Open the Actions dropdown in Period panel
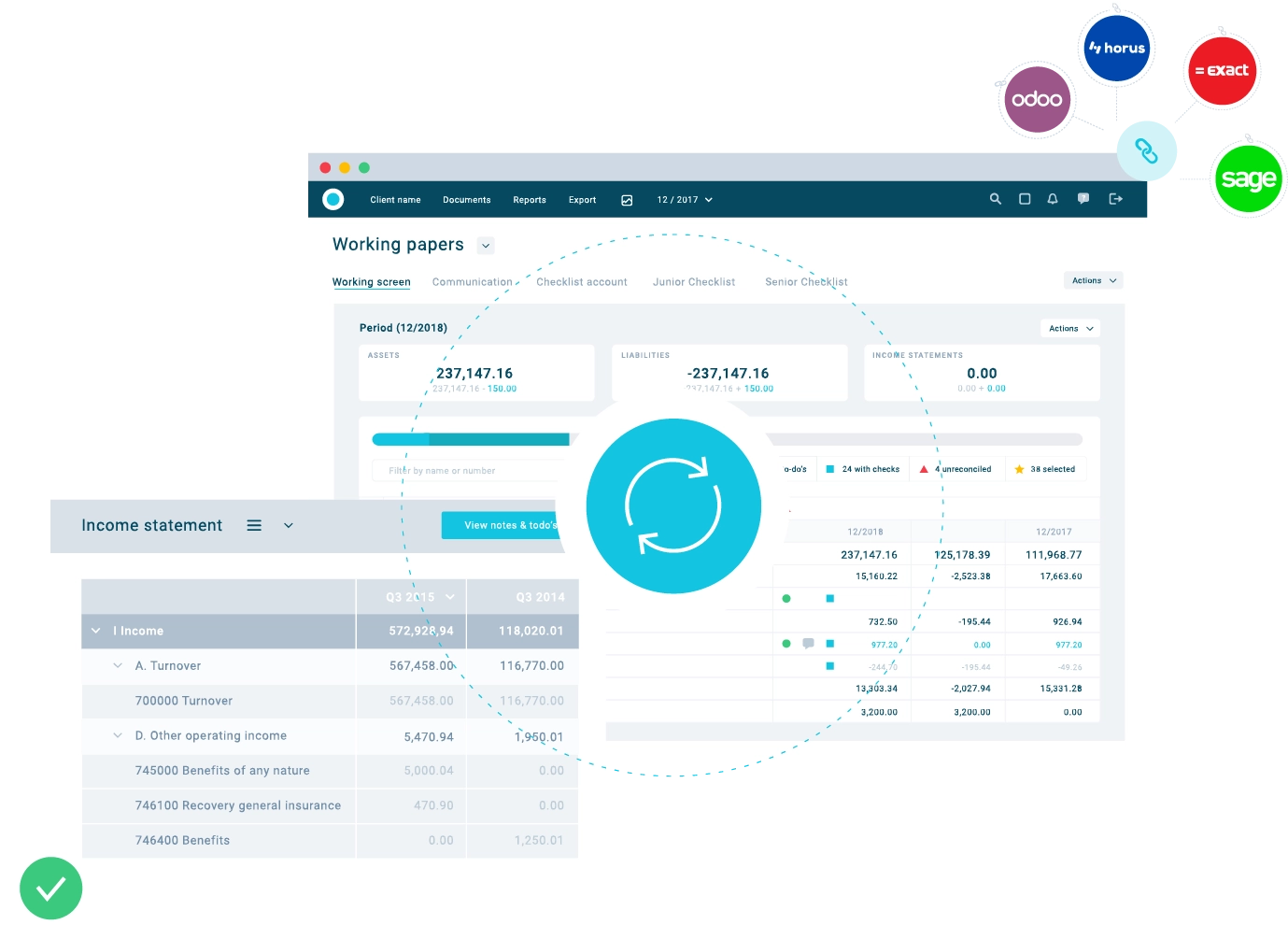The image size is (1288, 939). pyautogui.click(x=1070, y=329)
